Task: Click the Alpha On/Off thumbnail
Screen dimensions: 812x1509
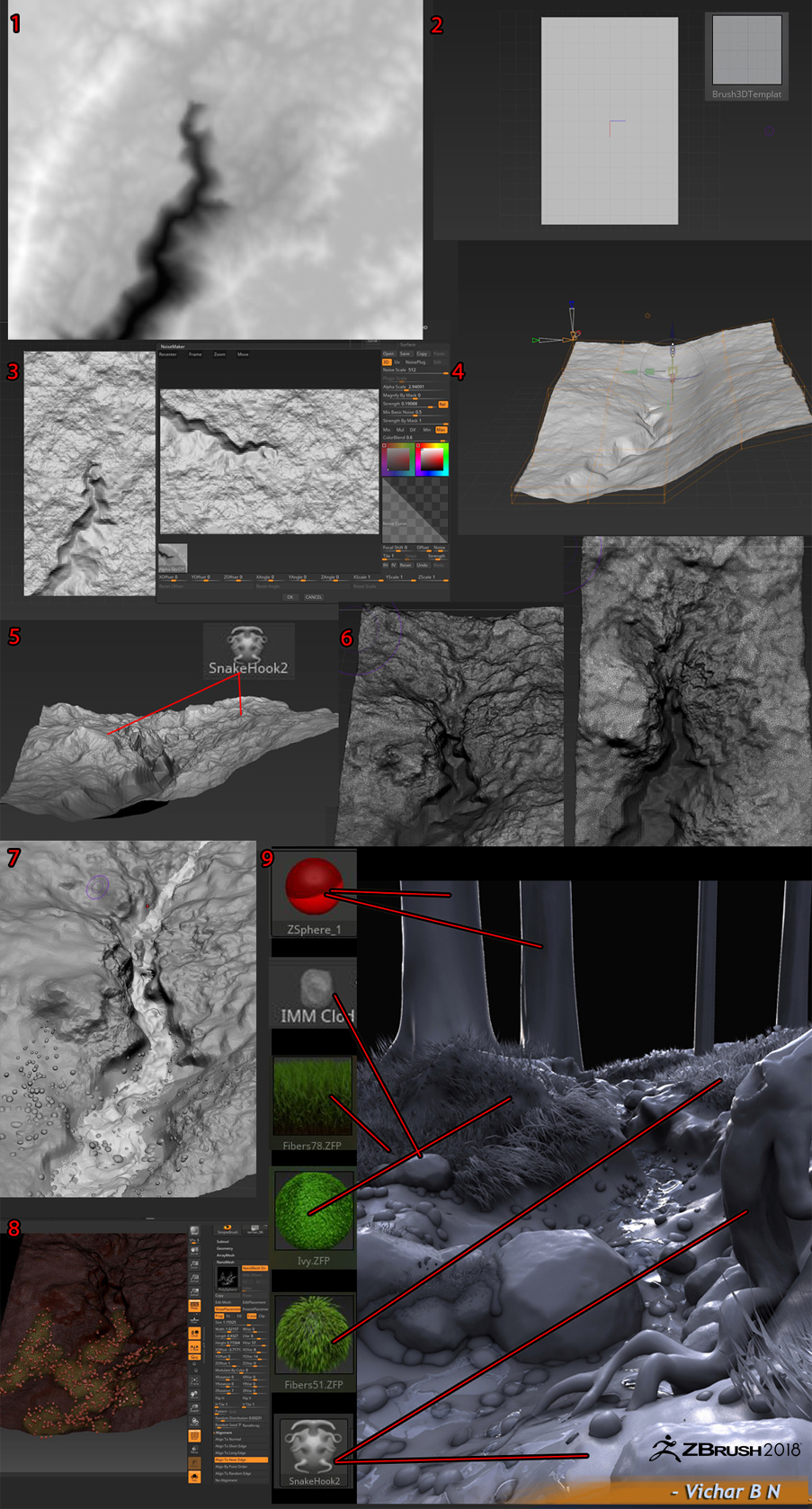Action: tap(173, 558)
